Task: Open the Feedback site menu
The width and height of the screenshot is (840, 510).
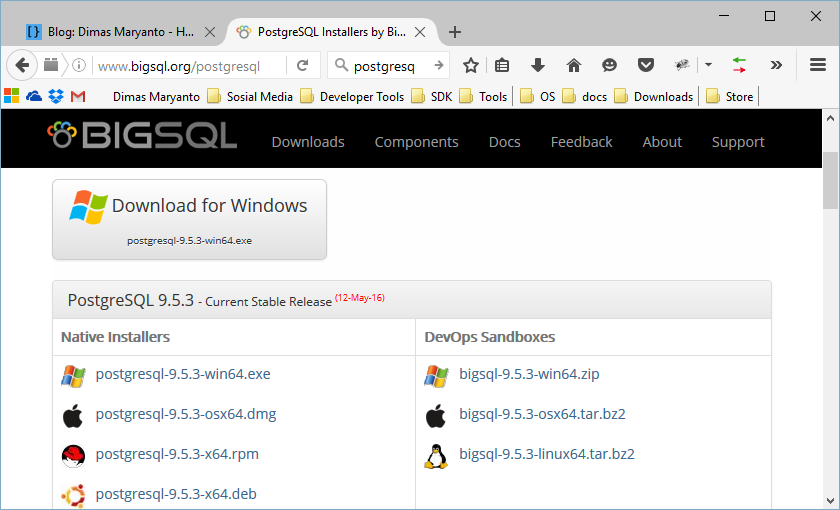Action: pos(581,142)
